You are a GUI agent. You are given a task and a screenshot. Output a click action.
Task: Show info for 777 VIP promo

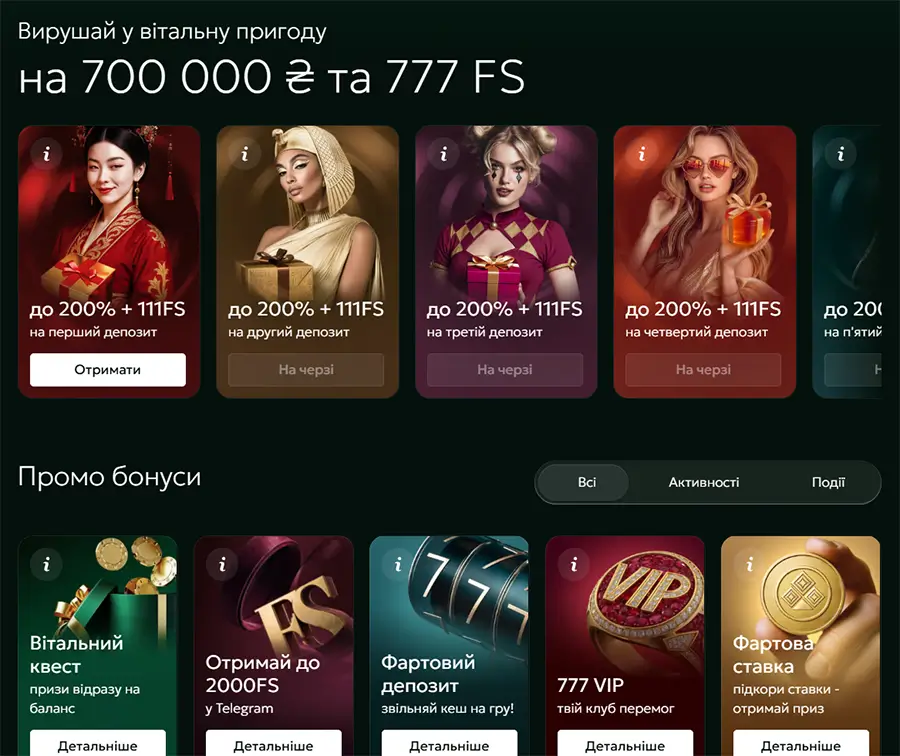(574, 565)
